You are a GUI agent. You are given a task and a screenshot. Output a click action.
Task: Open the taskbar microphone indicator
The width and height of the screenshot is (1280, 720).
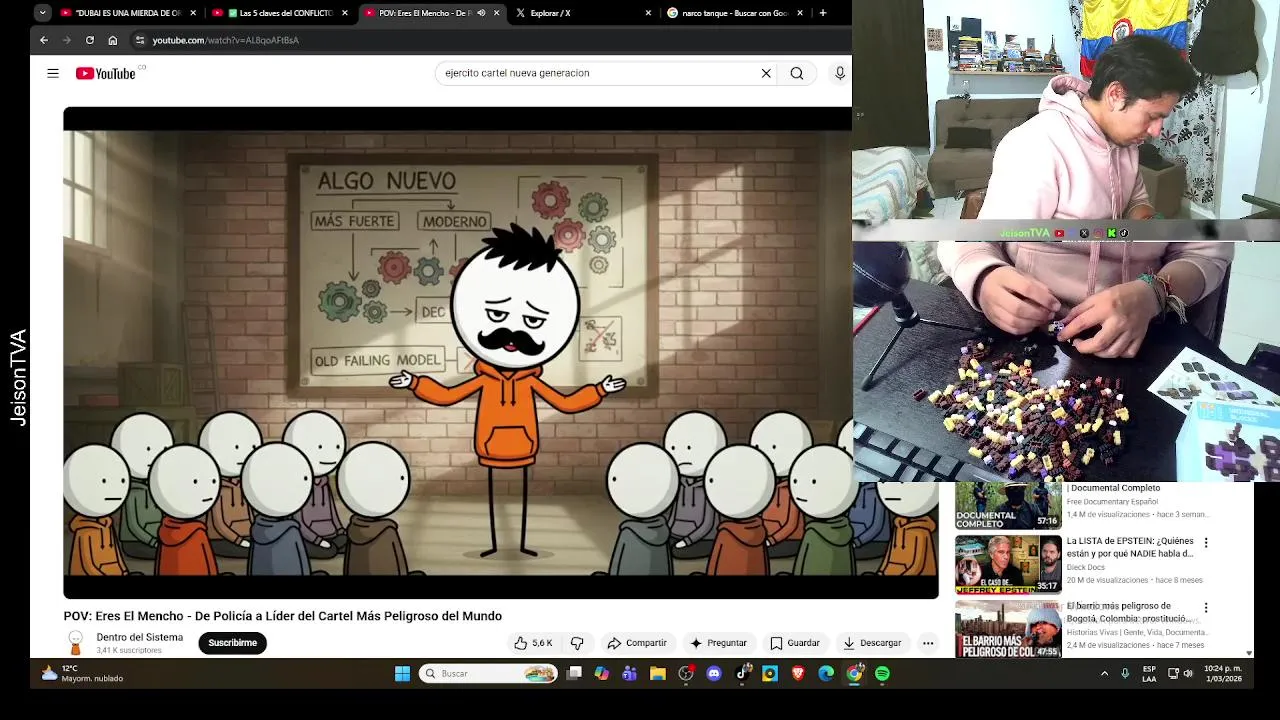coord(1125,674)
